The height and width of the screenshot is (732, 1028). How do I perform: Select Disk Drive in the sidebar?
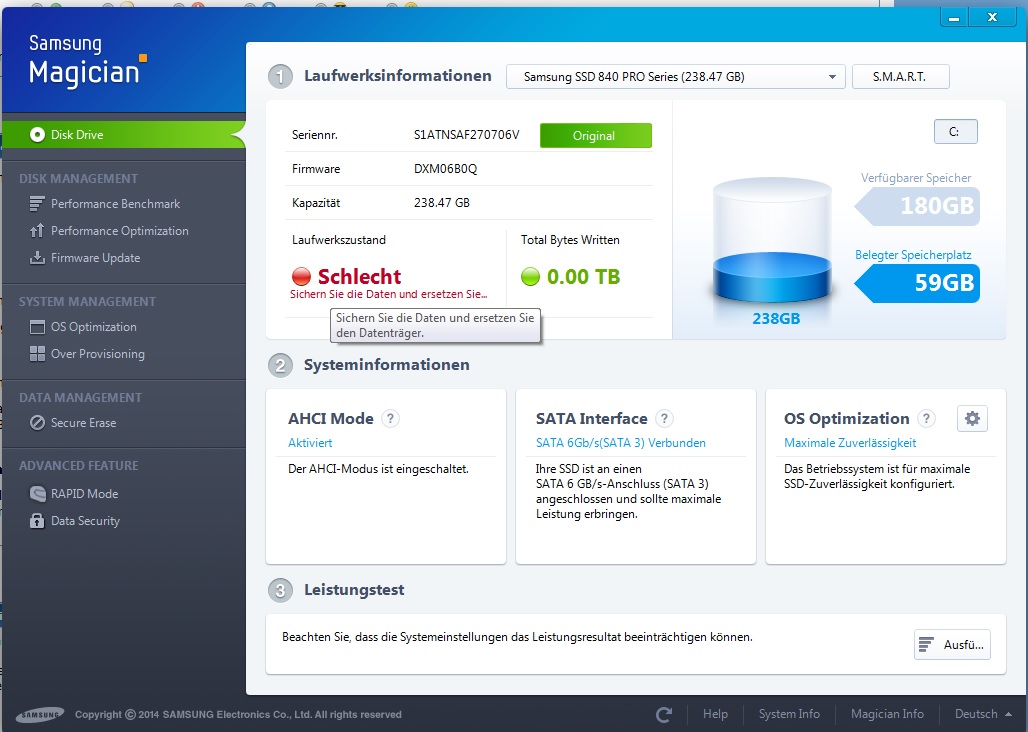click(123, 134)
